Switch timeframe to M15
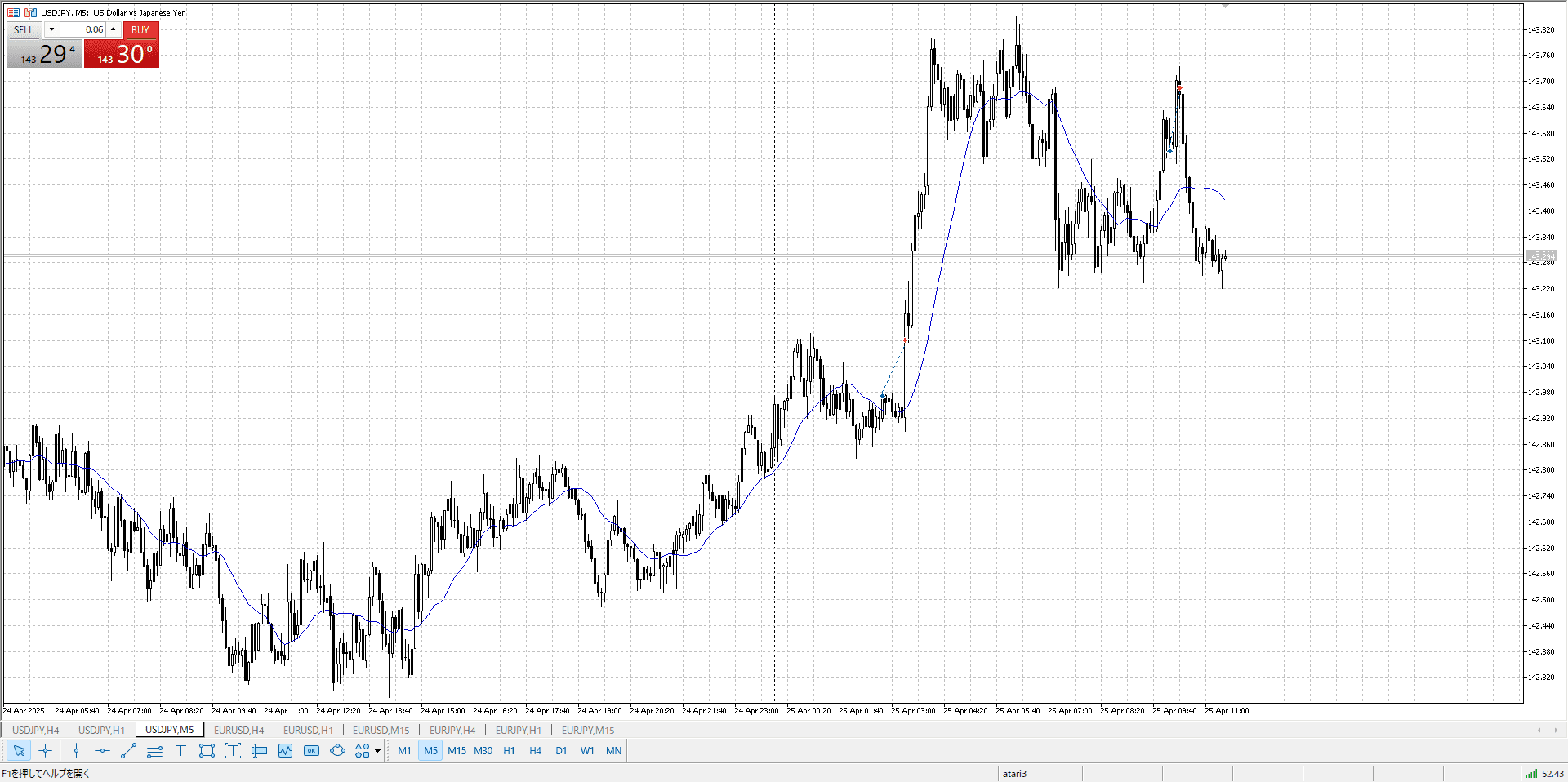 click(x=457, y=751)
